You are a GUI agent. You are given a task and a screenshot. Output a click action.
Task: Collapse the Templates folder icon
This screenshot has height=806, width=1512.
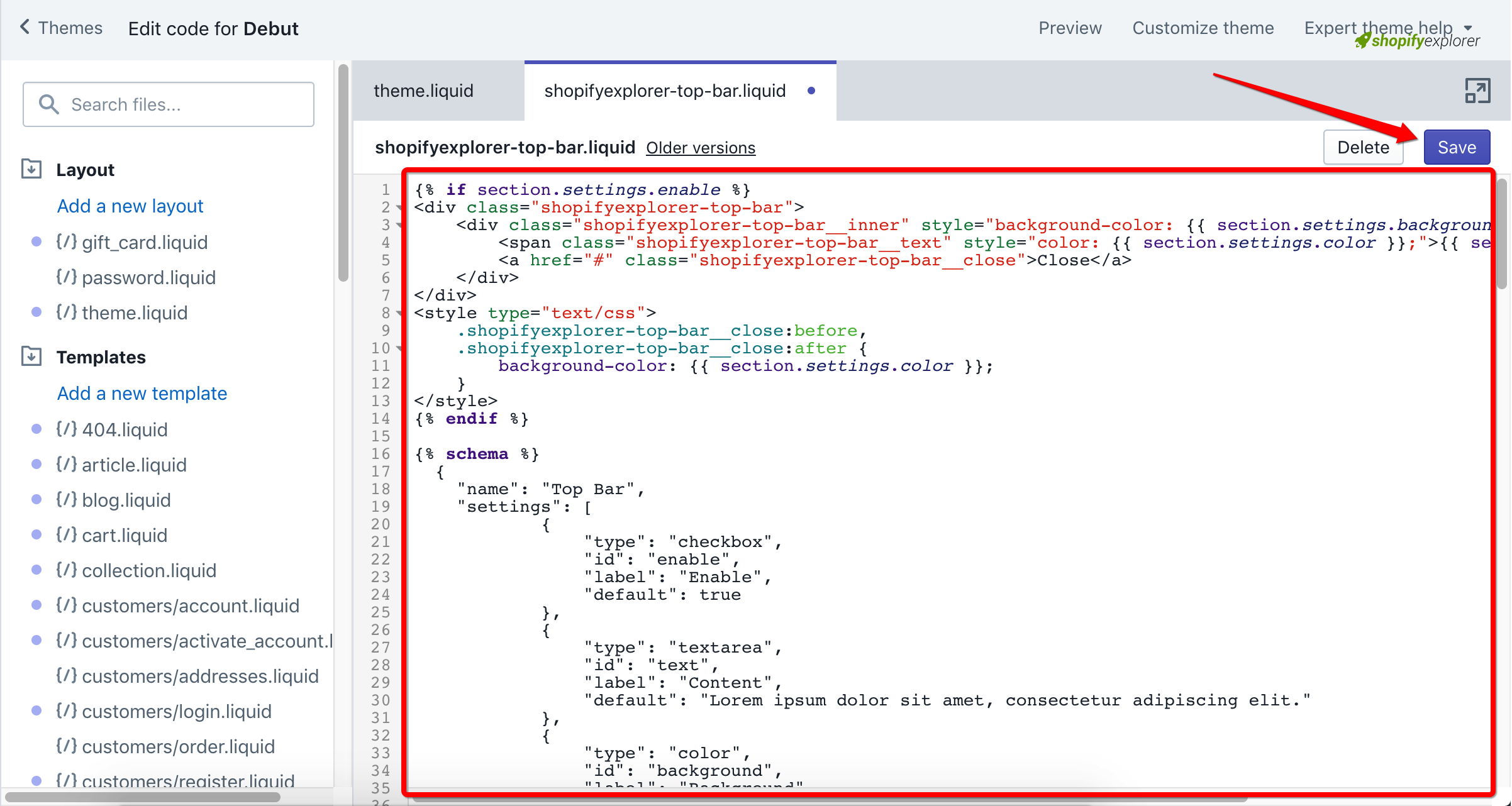click(31, 356)
